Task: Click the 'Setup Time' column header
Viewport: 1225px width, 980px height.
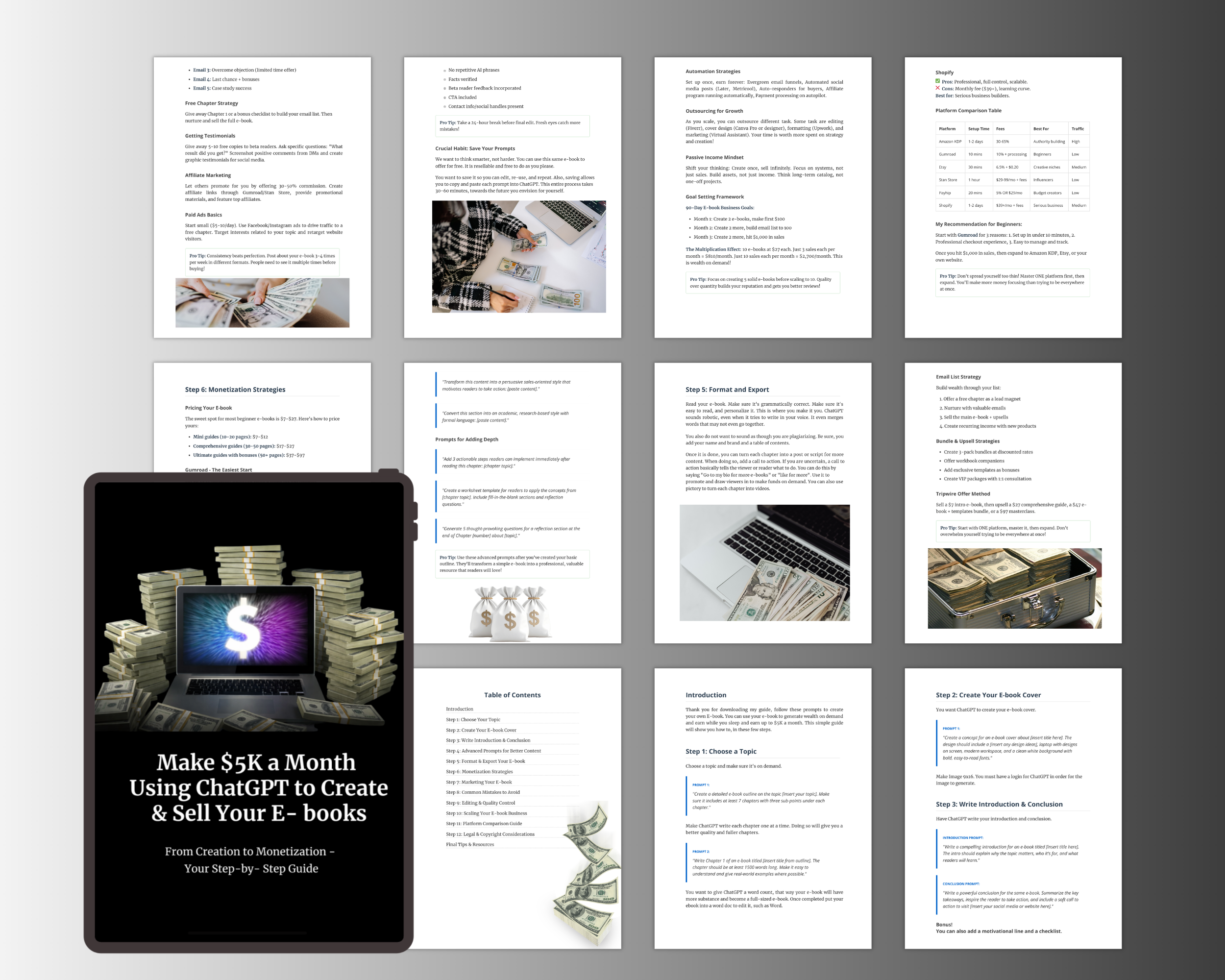Action: (x=979, y=128)
